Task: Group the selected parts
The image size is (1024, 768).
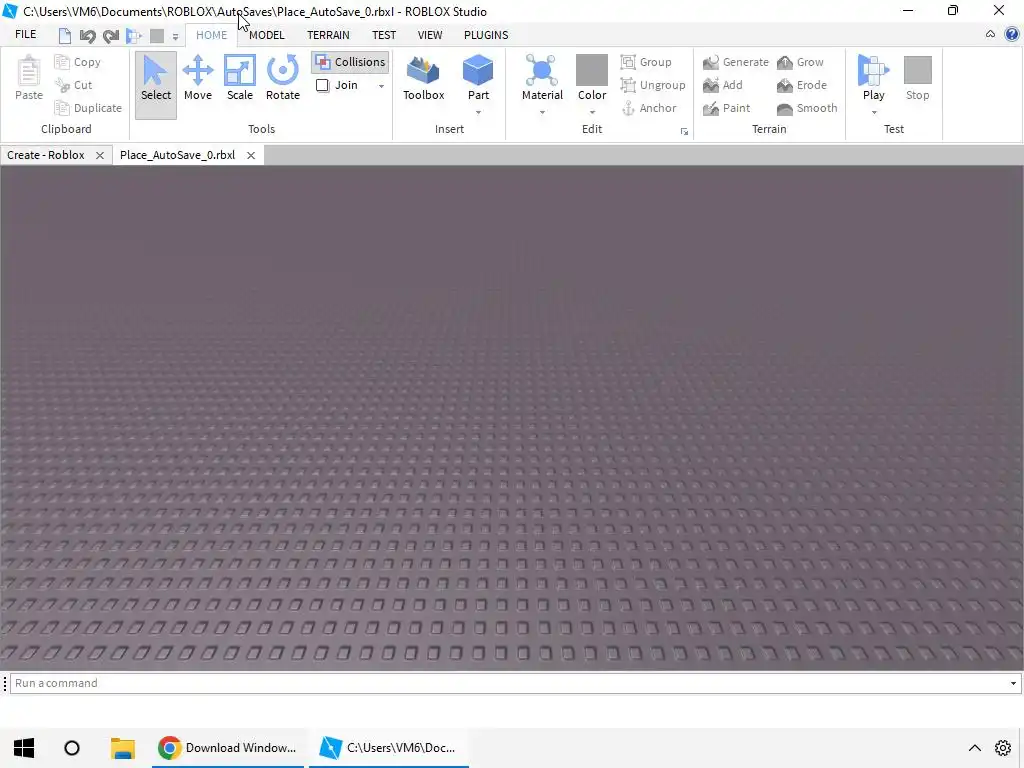Action: tap(646, 62)
